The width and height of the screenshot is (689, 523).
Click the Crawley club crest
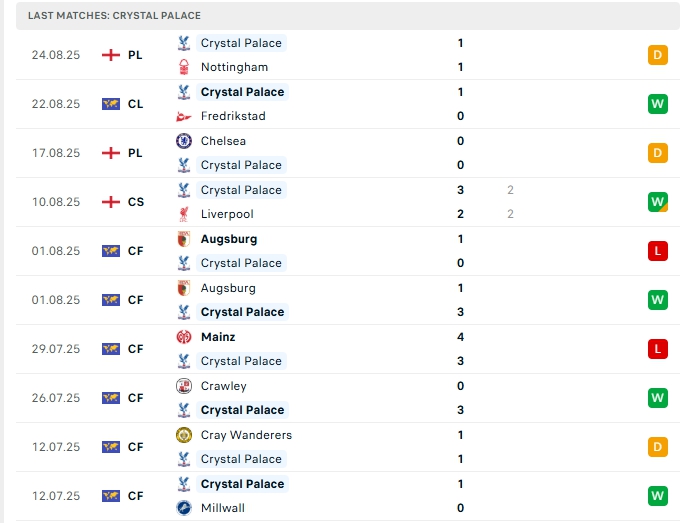coord(183,386)
